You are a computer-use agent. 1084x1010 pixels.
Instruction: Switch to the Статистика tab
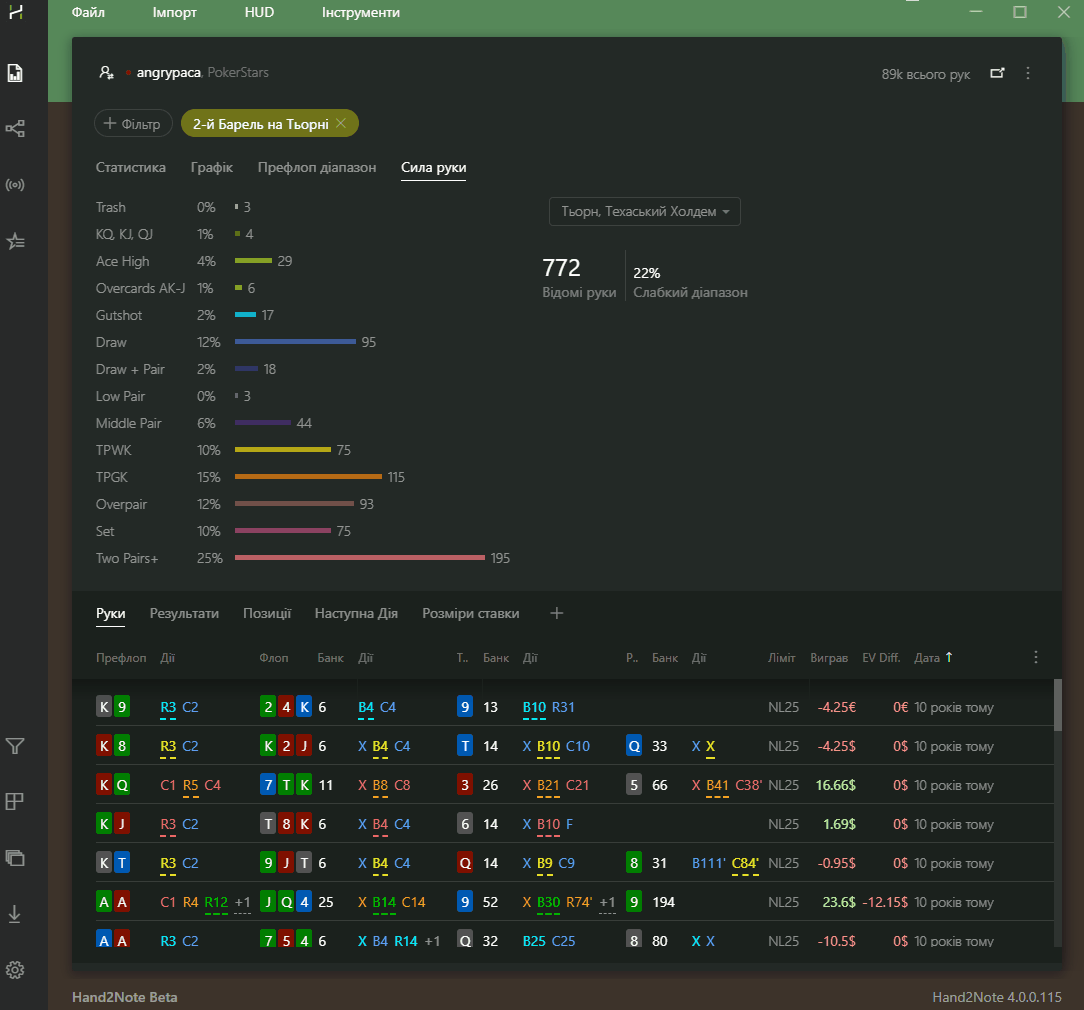coord(131,167)
